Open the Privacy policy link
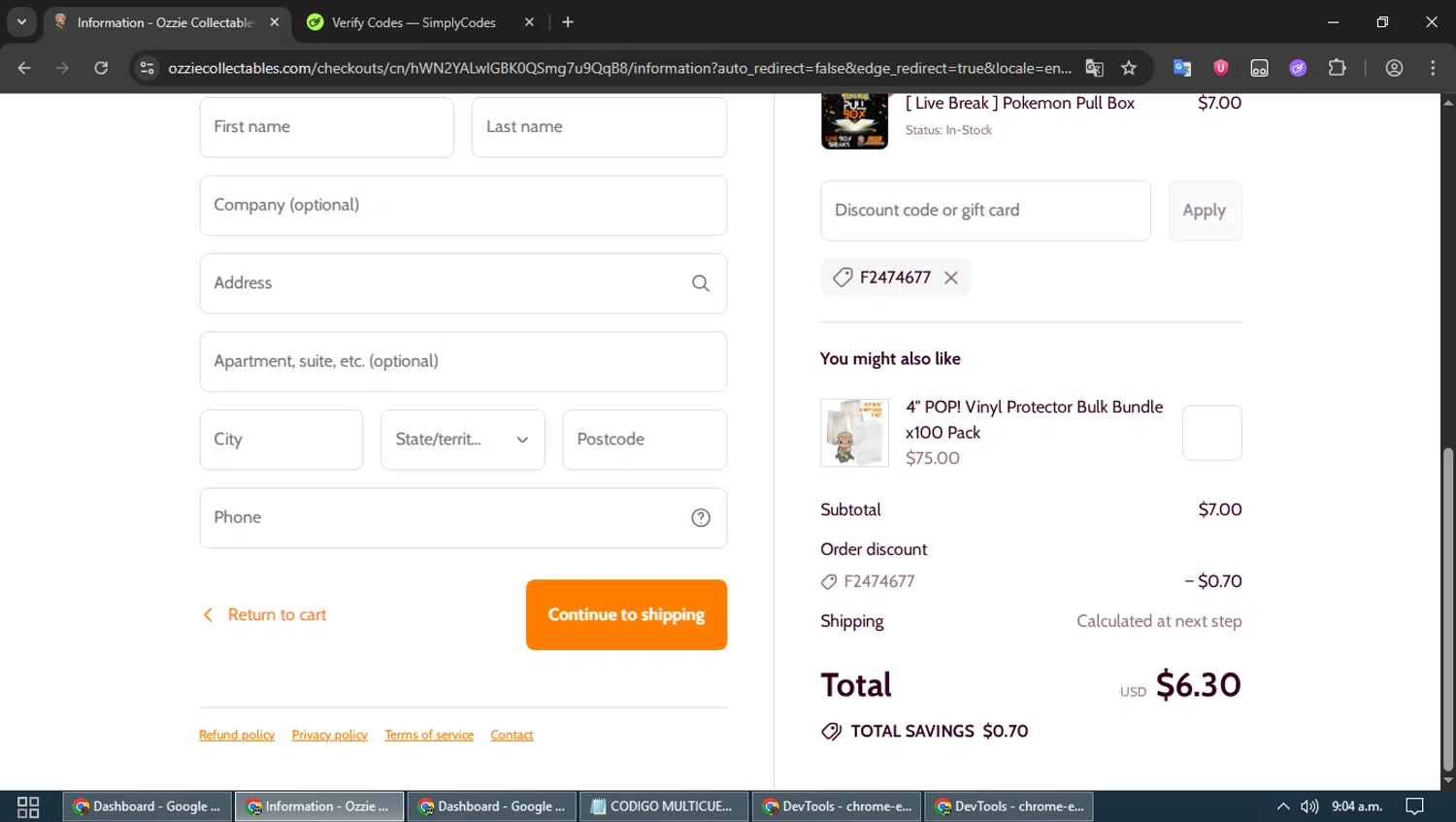The image size is (1456, 822). coord(330,735)
